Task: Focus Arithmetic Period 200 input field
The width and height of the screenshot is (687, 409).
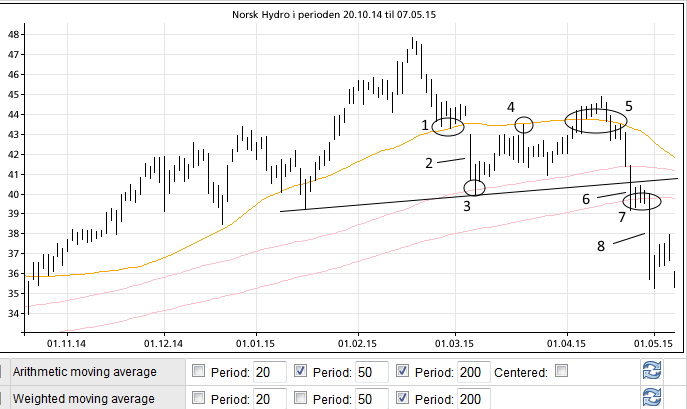Action: pos(474,372)
